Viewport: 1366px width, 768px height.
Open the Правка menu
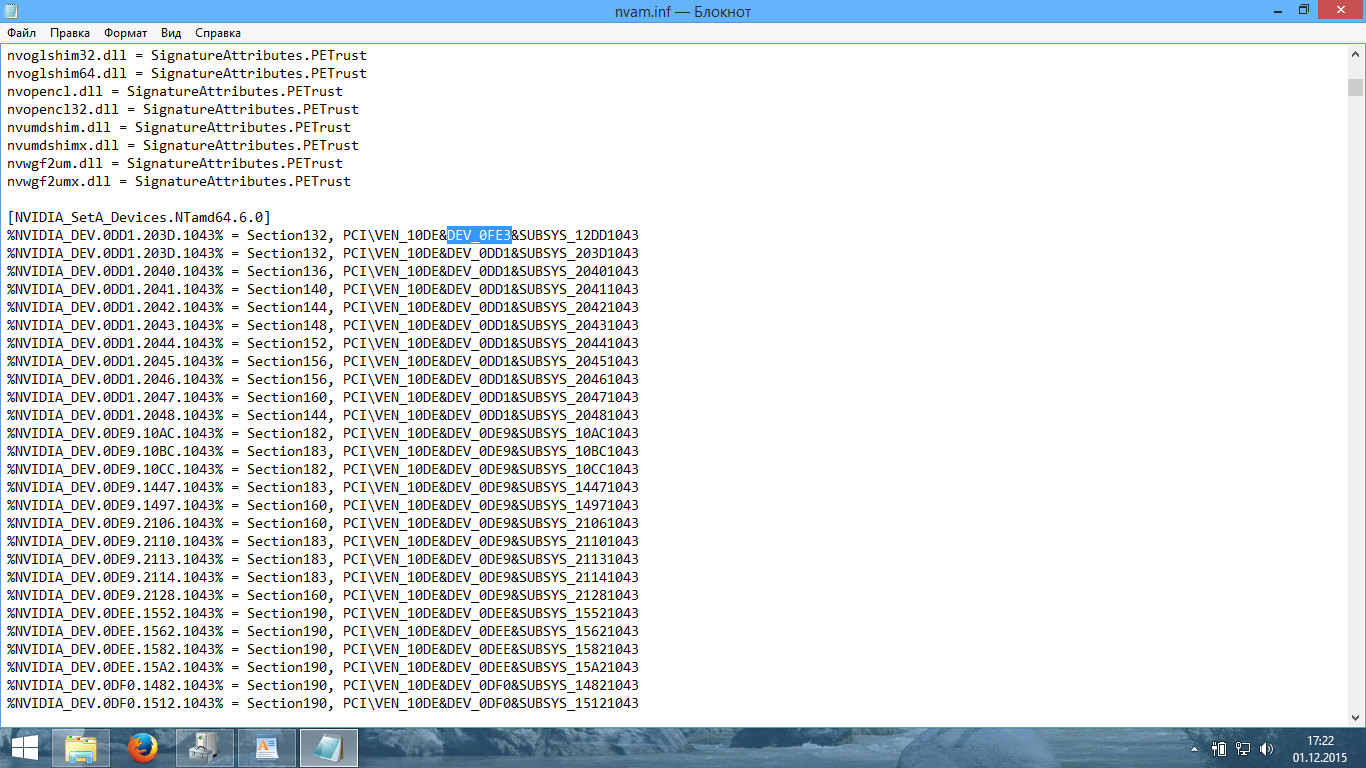point(69,33)
